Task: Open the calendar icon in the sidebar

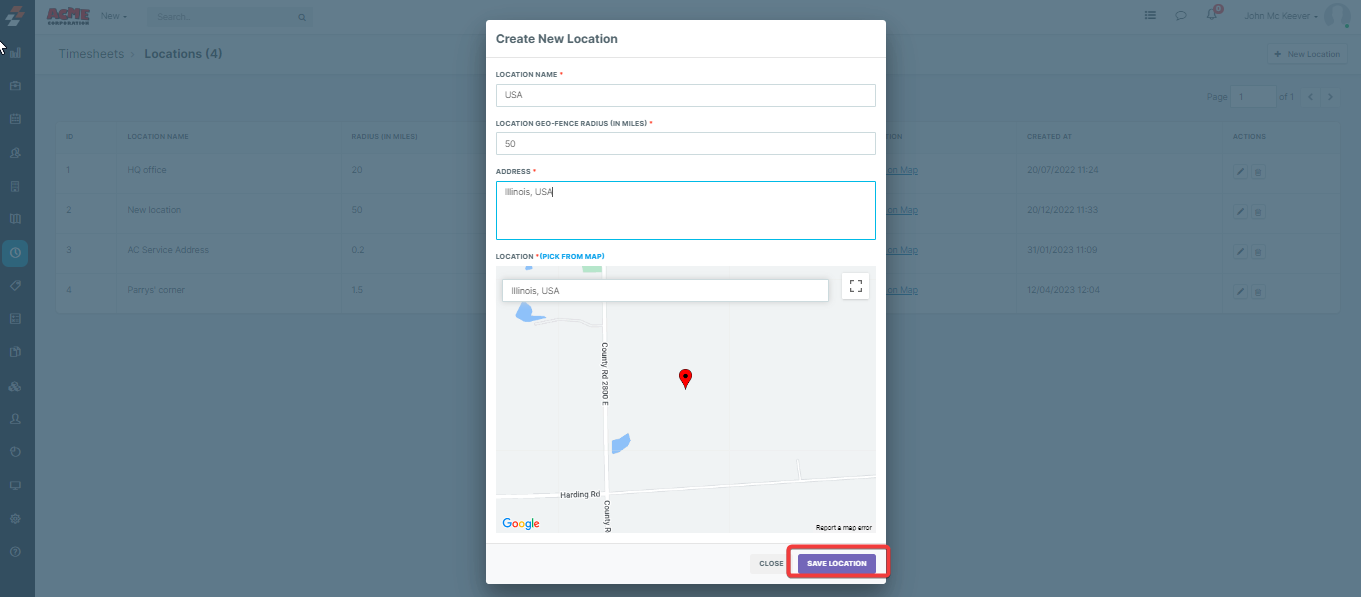Action: [15, 119]
